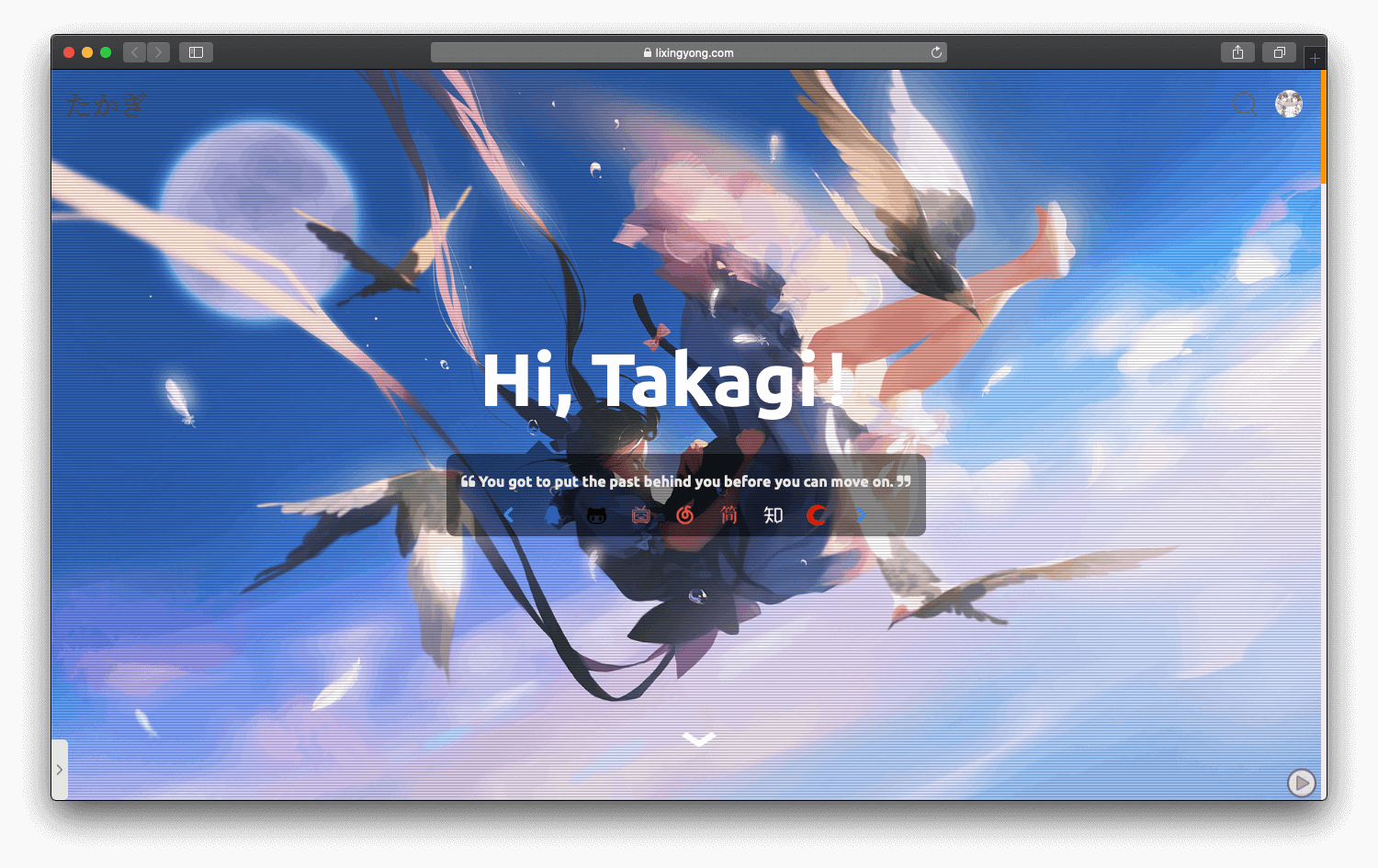The width and height of the screenshot is (1378, 868).
Task: Open the user avatar in header
Action: [x=1289, y=104]
